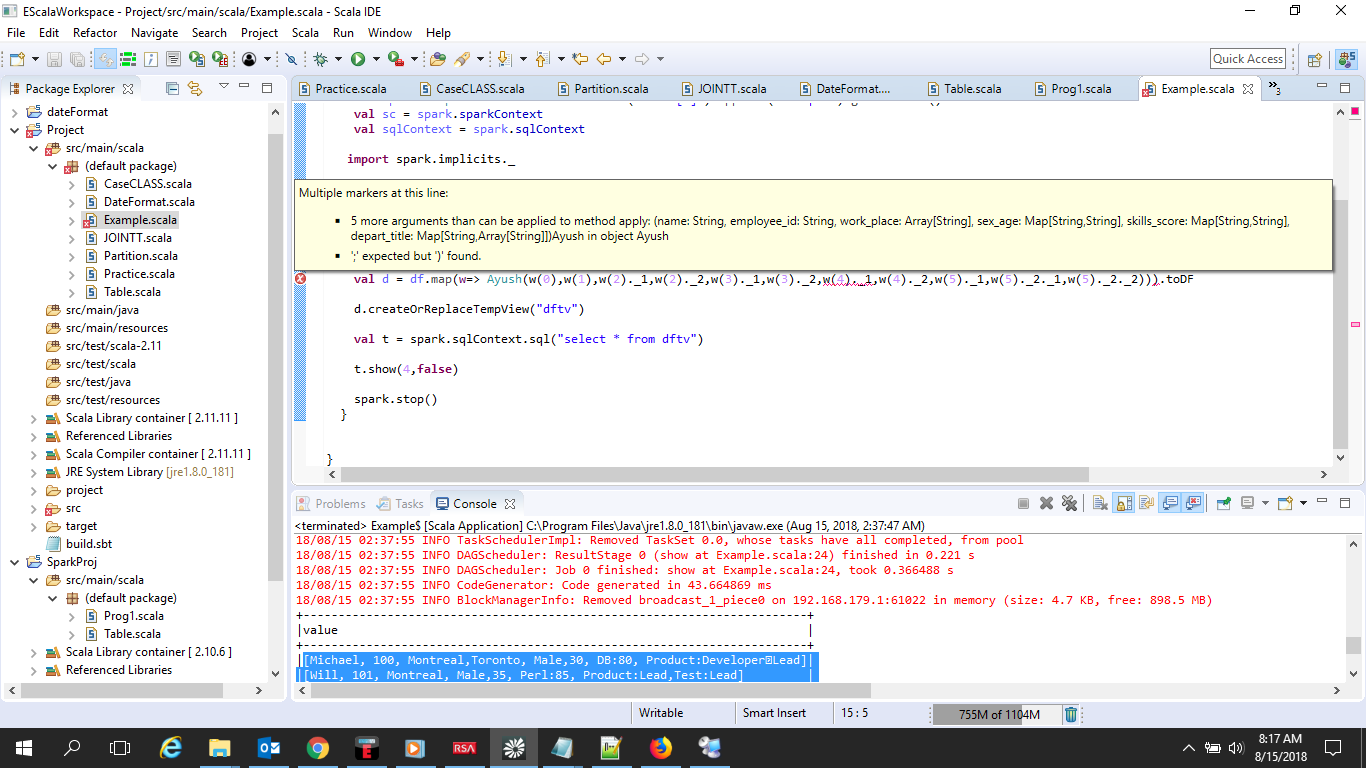Click Remove All Terminated Launches icon
Image resolution: width=1366 pixels, height=768 pixels.
pos(1069,504)
